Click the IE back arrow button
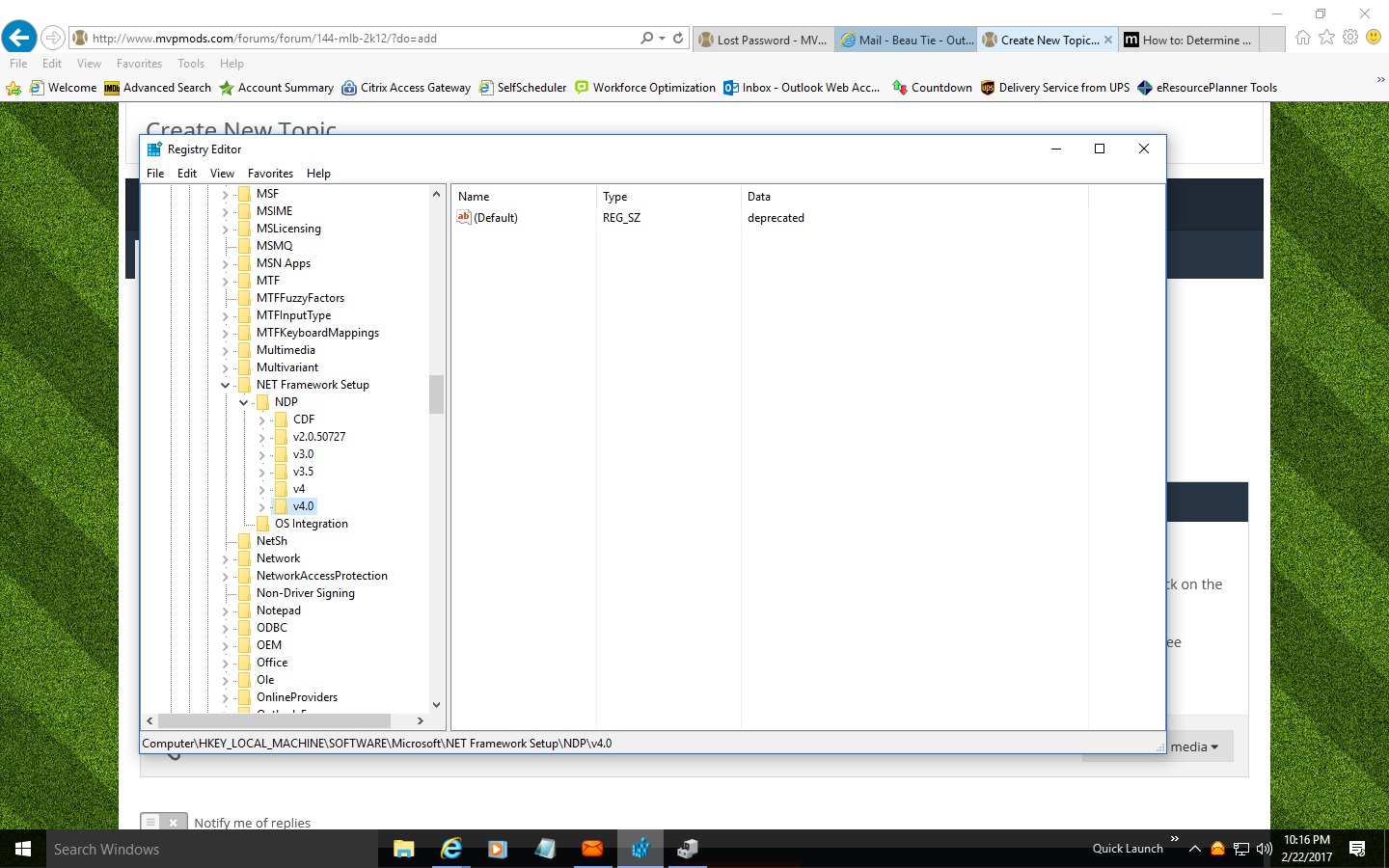 click(19, 38)
